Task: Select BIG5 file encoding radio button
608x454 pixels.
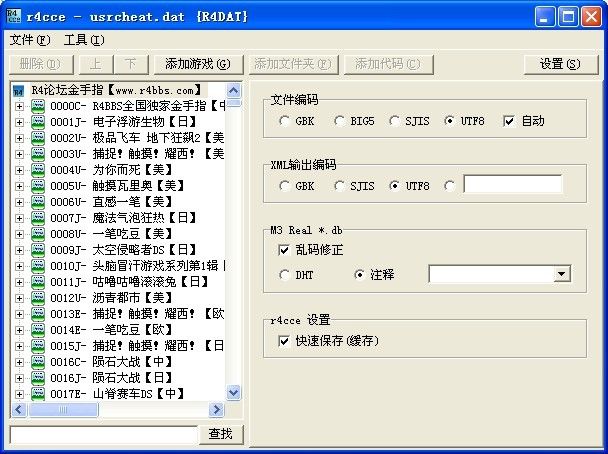Action: [x=339, y=121]
